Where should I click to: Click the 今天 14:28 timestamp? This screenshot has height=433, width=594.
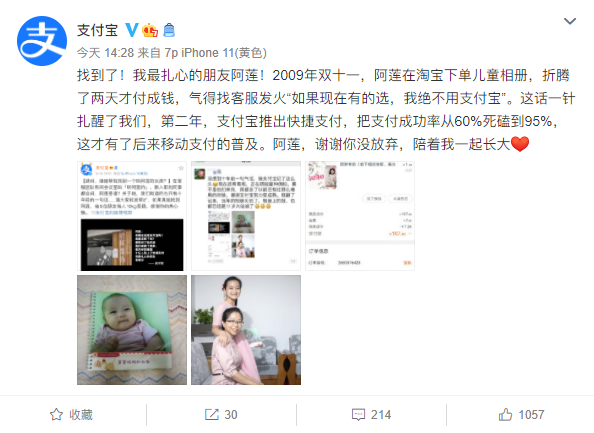105,53
